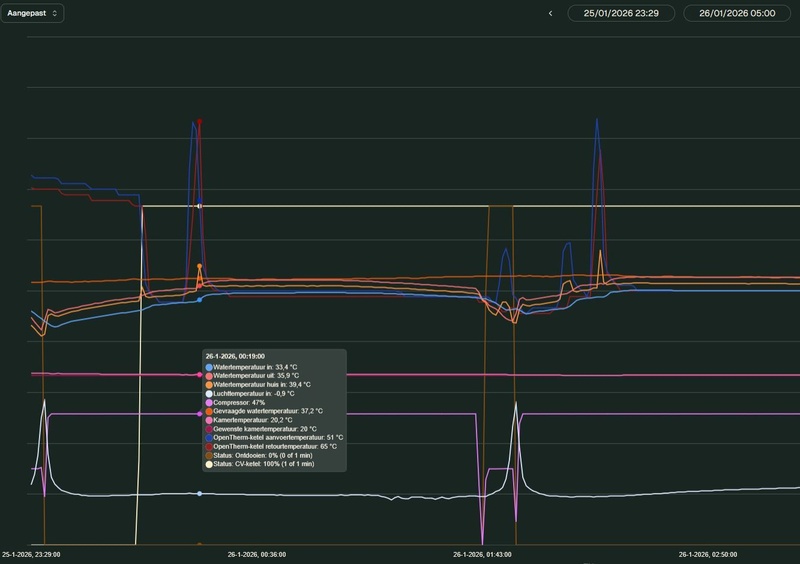
Task: Go to previous time period arrow
Action: click(x=550, y=13)
